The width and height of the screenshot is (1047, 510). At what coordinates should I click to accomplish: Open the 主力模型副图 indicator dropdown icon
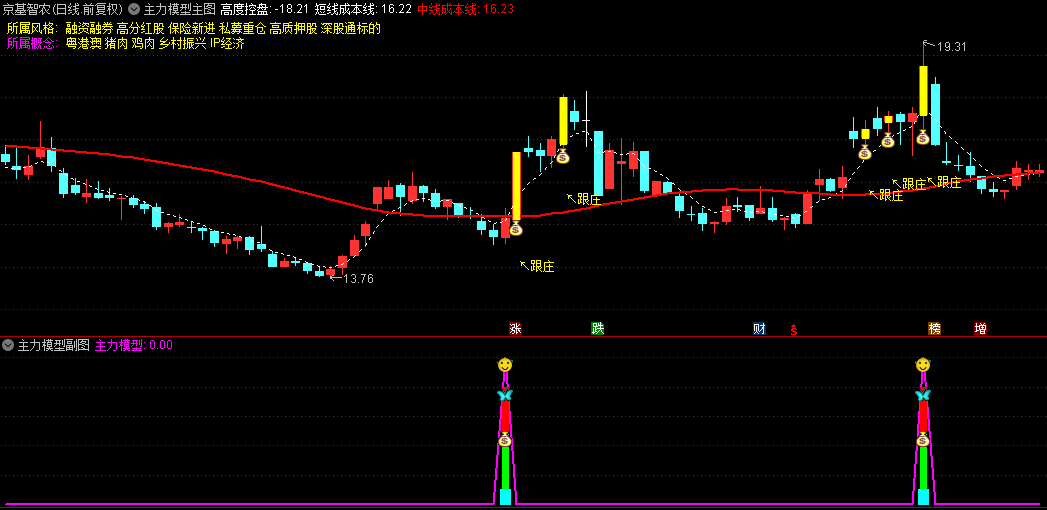click(8, 345)
